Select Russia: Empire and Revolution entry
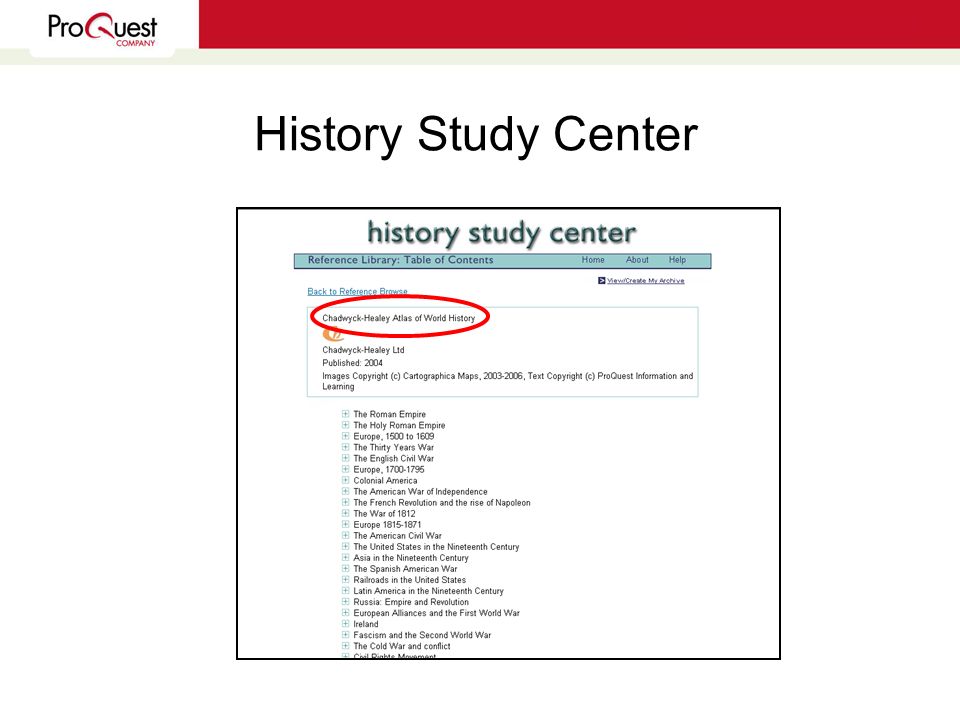 411,602
